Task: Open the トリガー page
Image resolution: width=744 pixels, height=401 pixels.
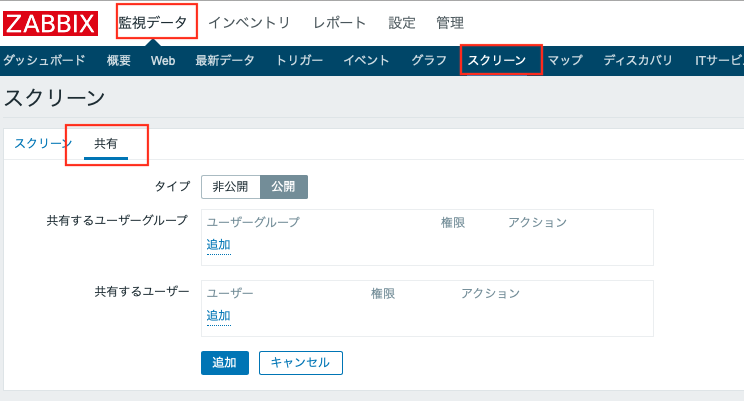Action: [x=299, y=60]
